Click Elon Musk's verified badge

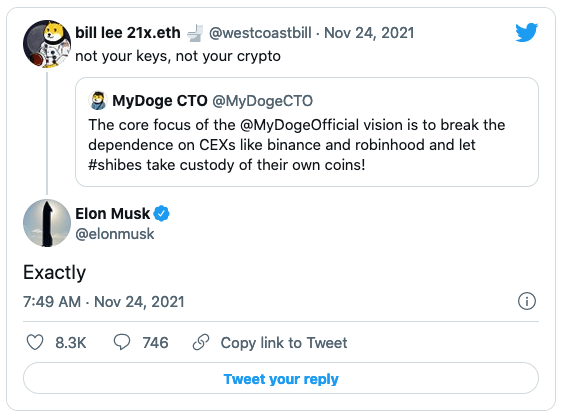point(161,214)
